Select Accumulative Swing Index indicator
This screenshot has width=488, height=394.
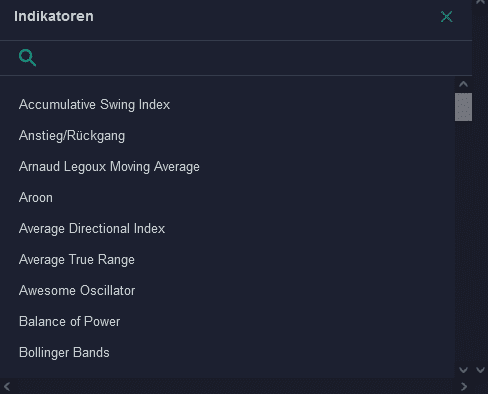point(94,105)
